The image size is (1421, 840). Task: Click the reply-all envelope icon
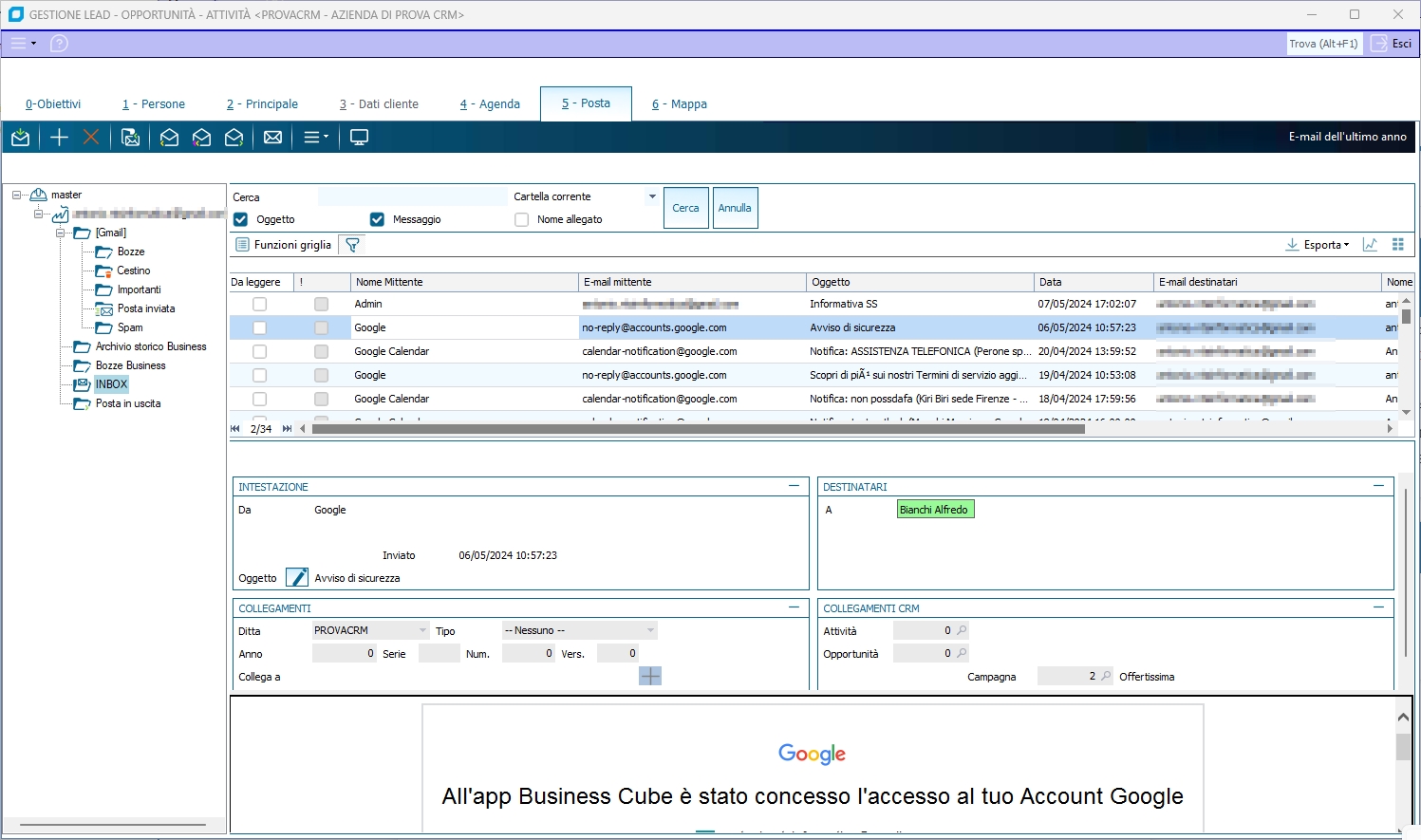pyautogui.click(x=201, y=138)
